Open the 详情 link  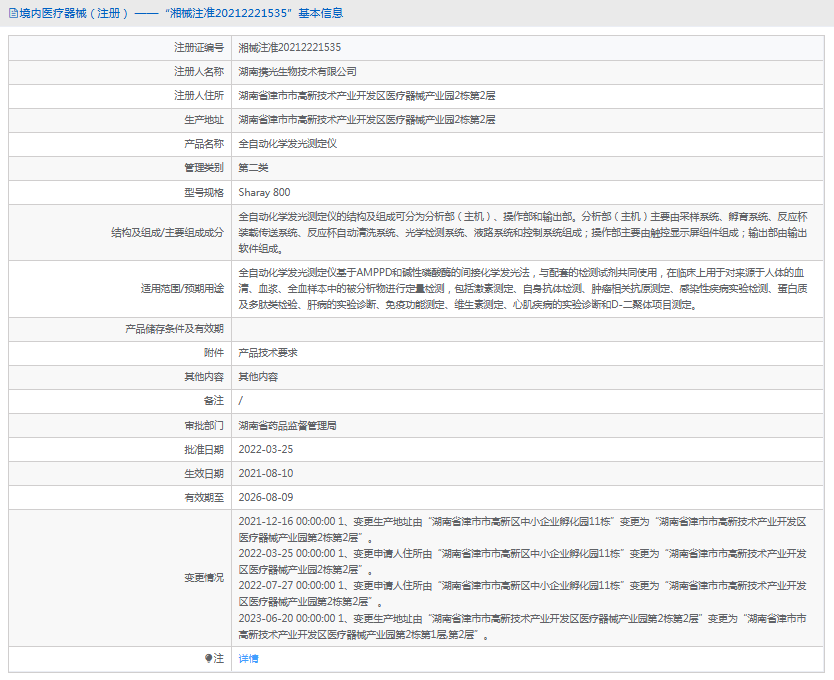pyautogui.click(x=248, y=659)
